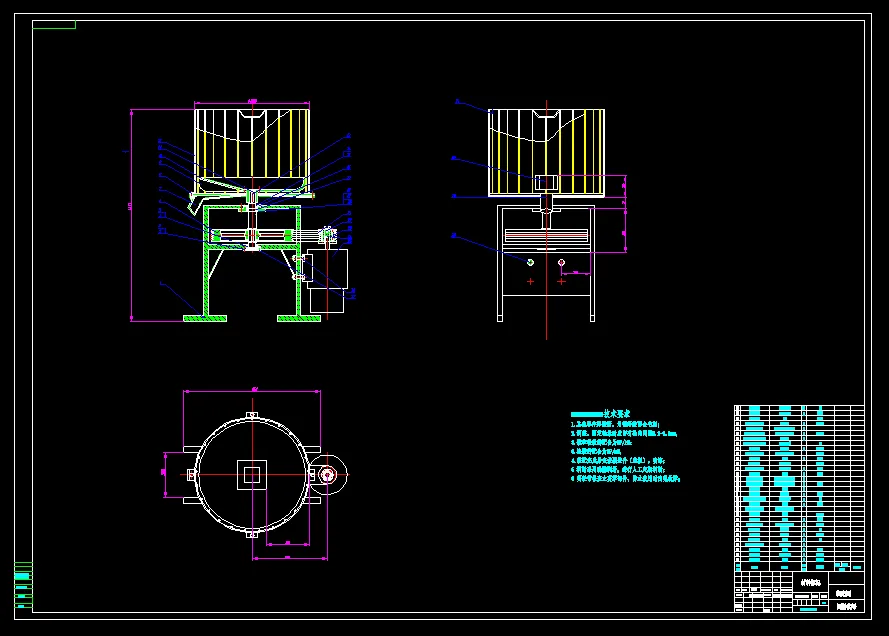Image resolution: width=889 pixels, height=636 pixels.
Task: Click the red hole circle on side-view frame
Action: tap(561, 262)
